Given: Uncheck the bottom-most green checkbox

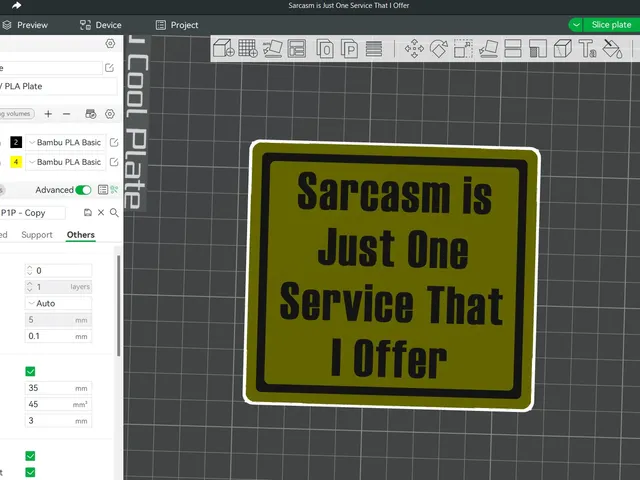Looking at the screenshot, I should (x=30, y=472).
